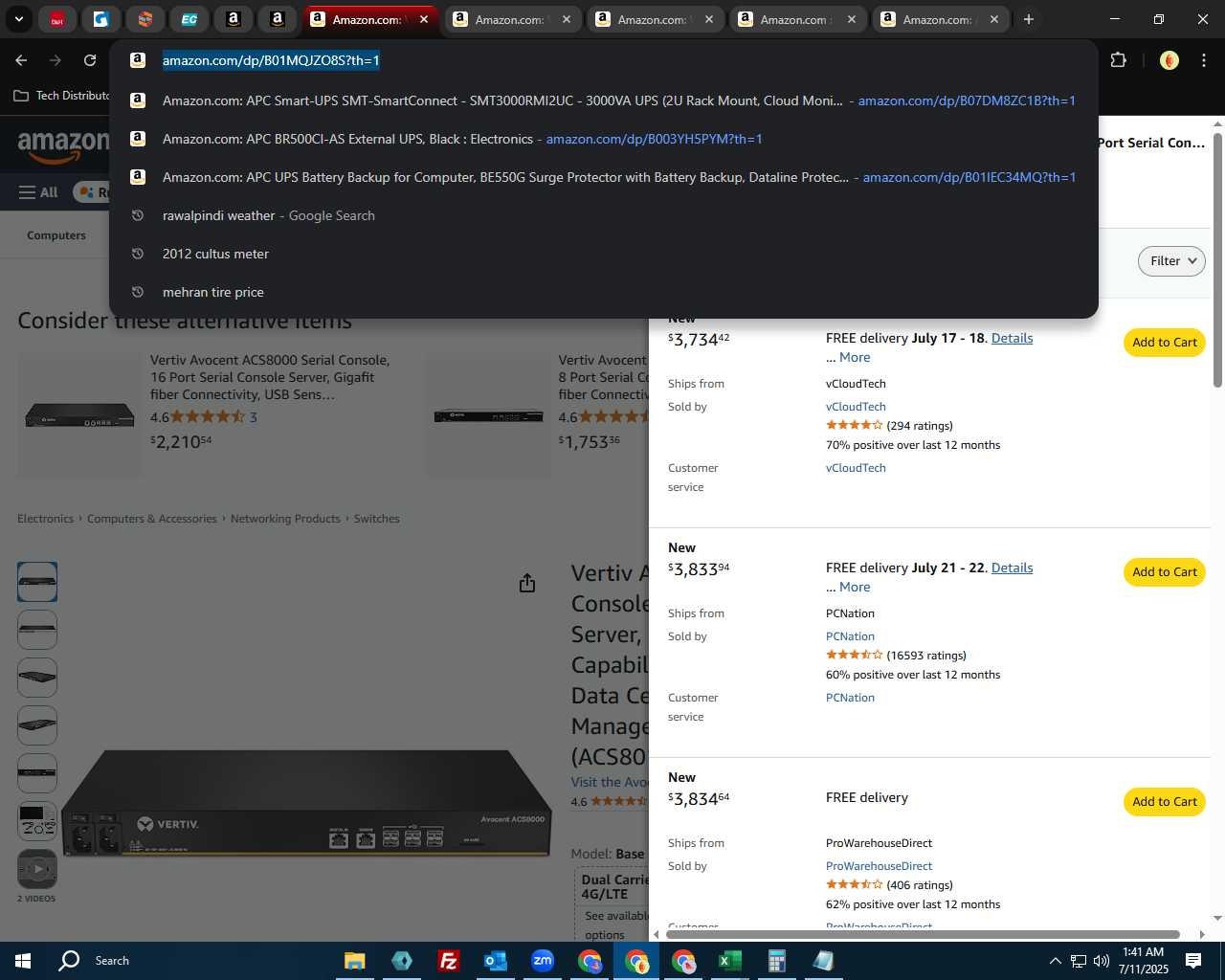Open the Windows Start menu
This screenshot has height=980, width=1225.
pos(23,961)
